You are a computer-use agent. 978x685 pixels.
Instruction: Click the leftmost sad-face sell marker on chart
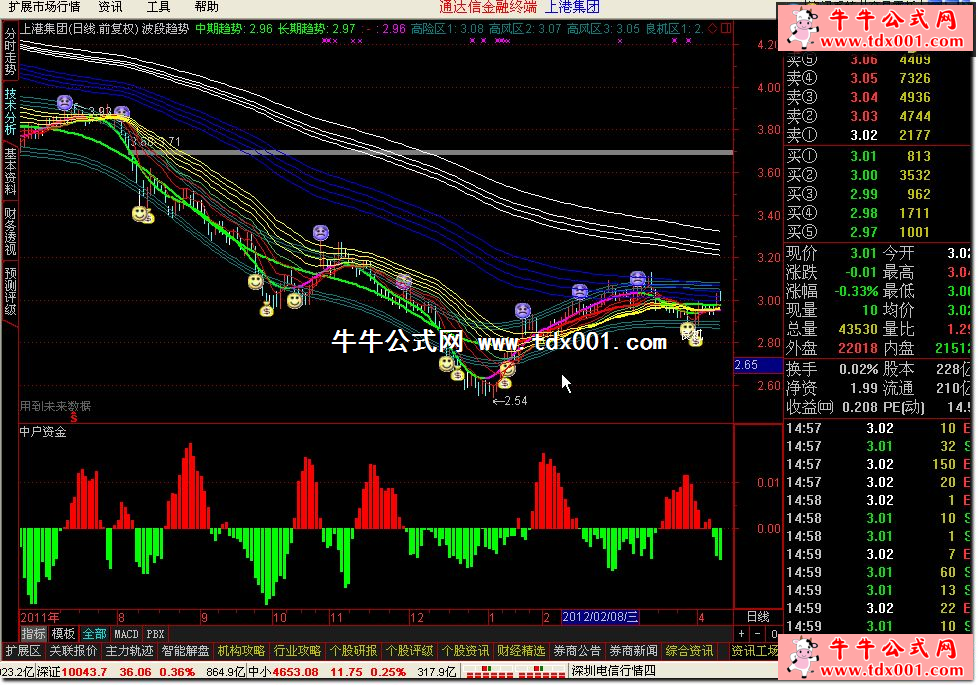[x=65, y=102]
